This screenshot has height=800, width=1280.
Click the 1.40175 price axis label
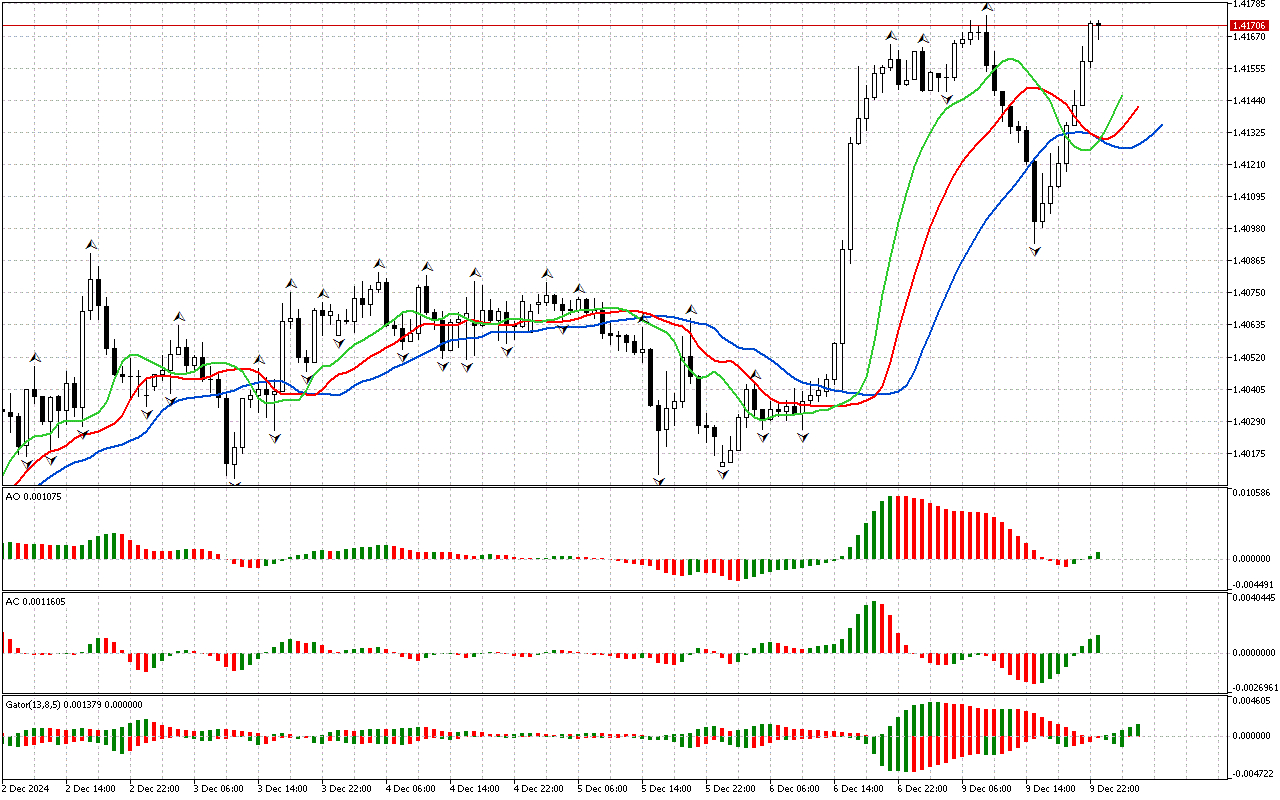pyautogui.click(x=1249, y=454)
